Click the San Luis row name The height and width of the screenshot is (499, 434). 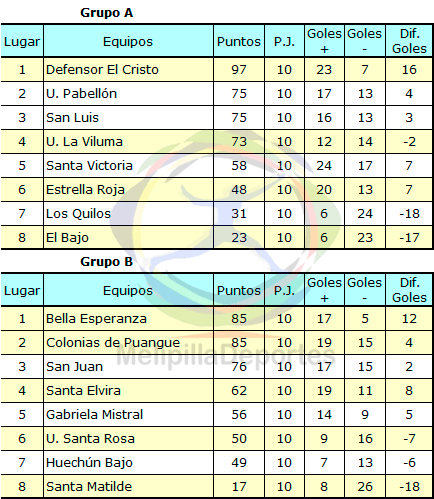[72, 118]
